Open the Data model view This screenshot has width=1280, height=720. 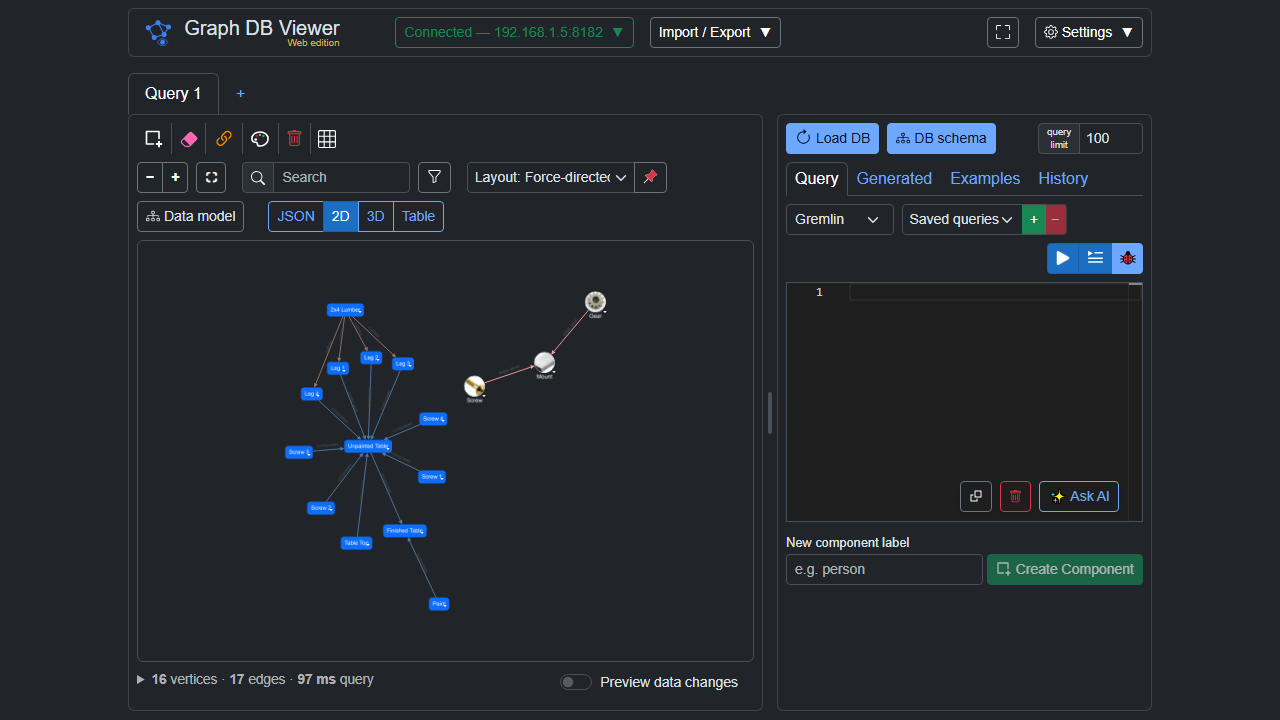(x=190, y=216)
